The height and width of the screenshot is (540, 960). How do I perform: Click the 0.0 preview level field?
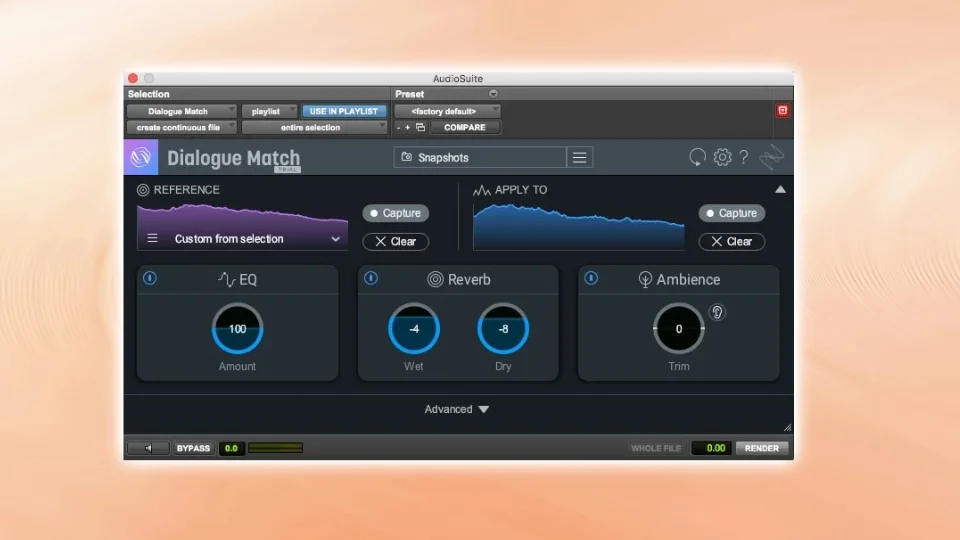[x=231, y=448]
